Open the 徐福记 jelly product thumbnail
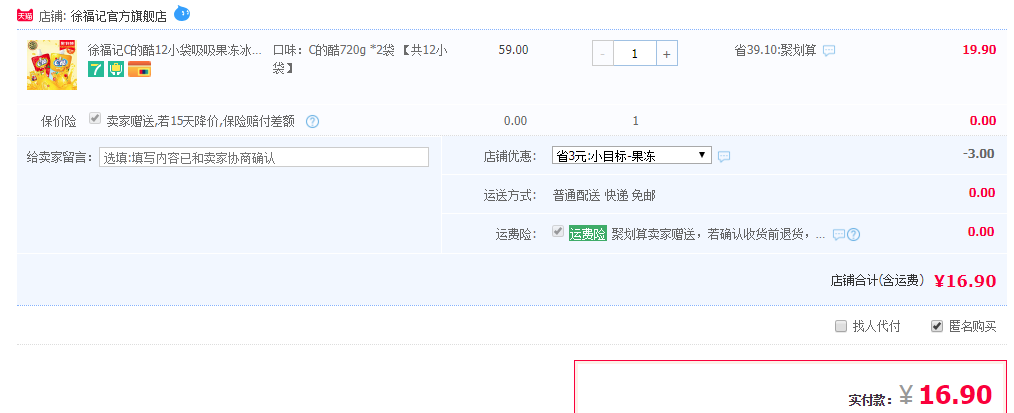The image size is (1014, 413). [52, 65]
